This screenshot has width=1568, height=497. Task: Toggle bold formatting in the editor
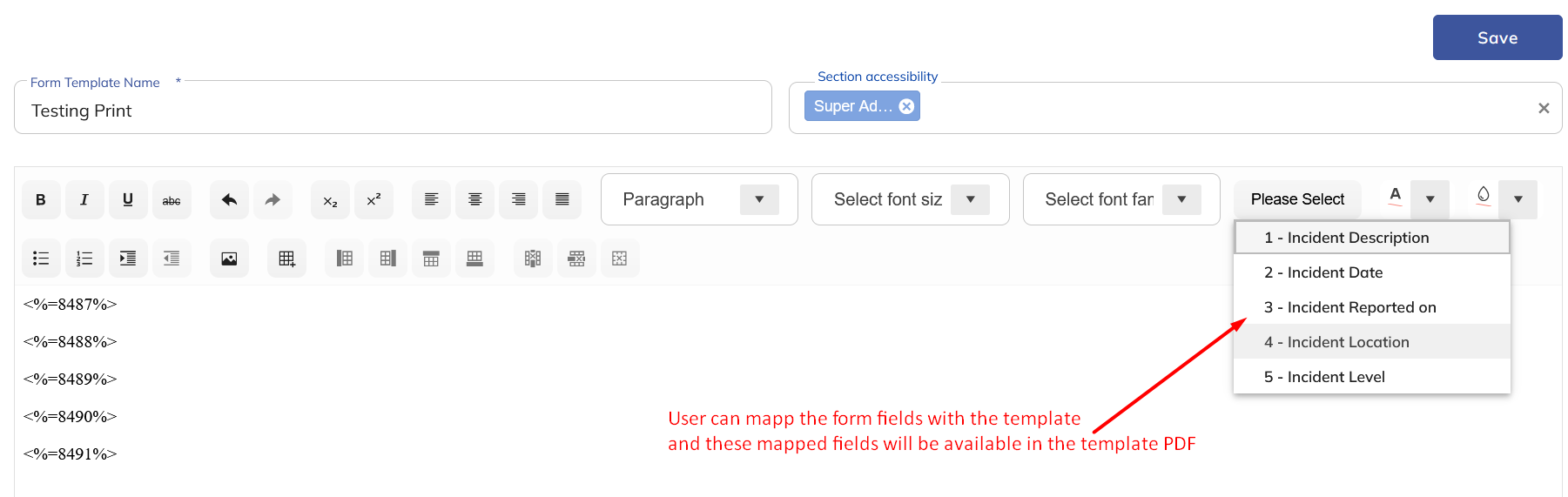(41, 200)
